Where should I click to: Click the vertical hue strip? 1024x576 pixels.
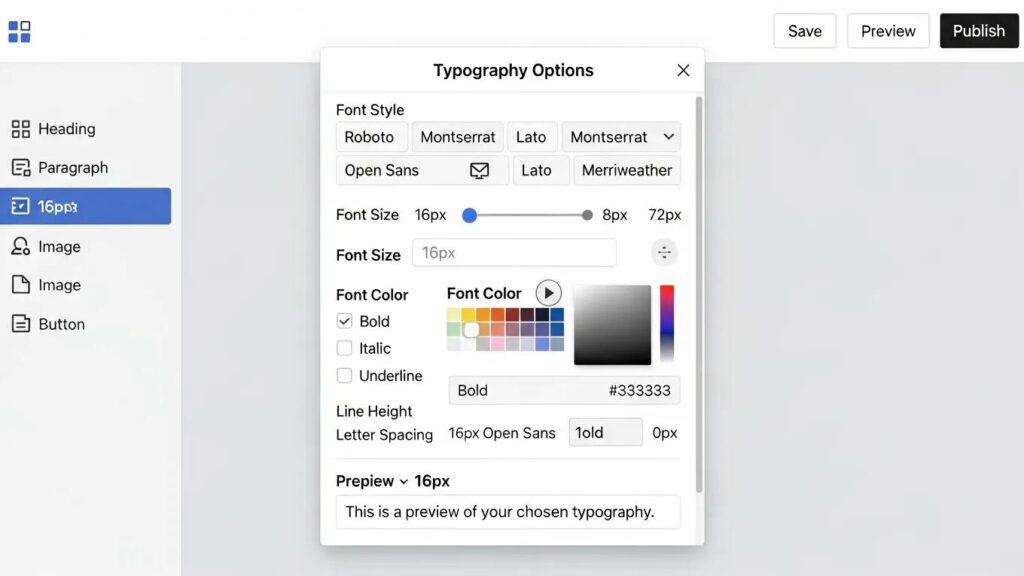pyautogui.click(x=667, y=323)
